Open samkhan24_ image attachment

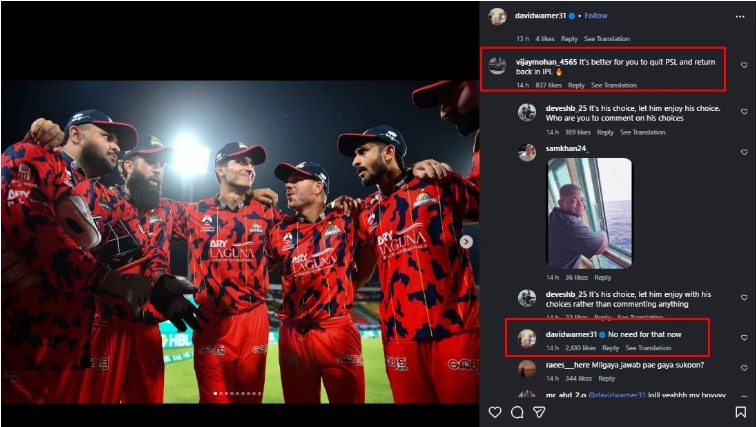coord(590,213)
